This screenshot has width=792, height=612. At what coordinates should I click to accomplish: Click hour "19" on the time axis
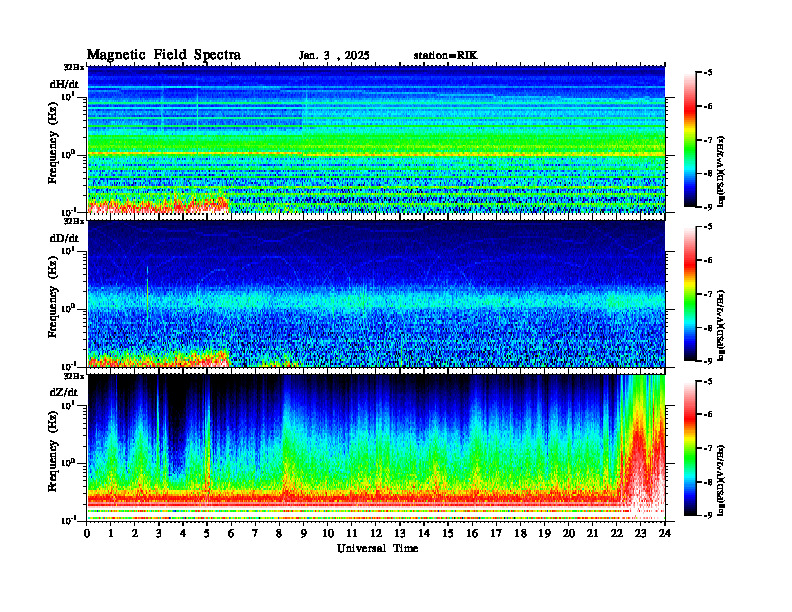click(x=544, y=533)
